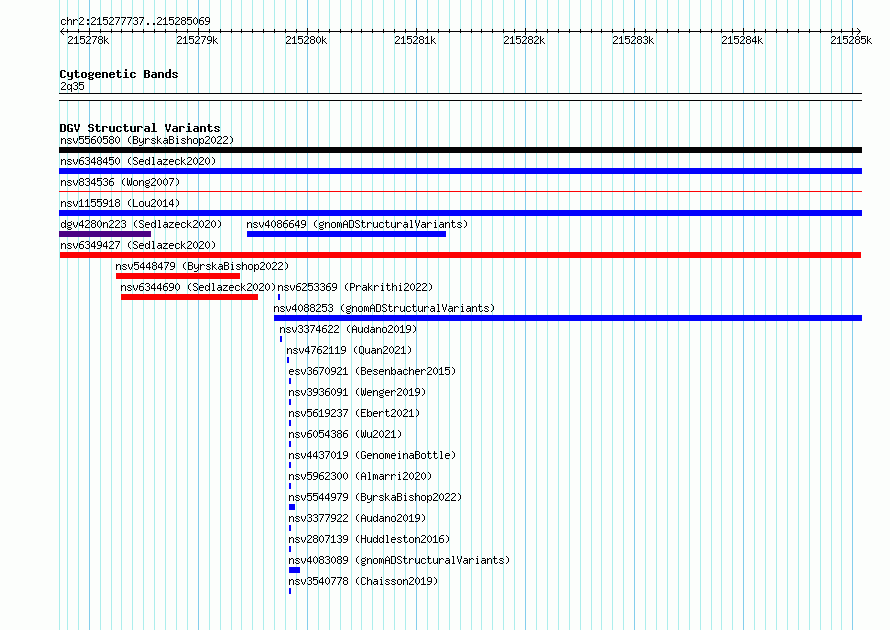Open esv3670921 (Besenbacher2015) label
Image resolution: width=890 pixels, height=630 pixels.
[x=372, y=371]
